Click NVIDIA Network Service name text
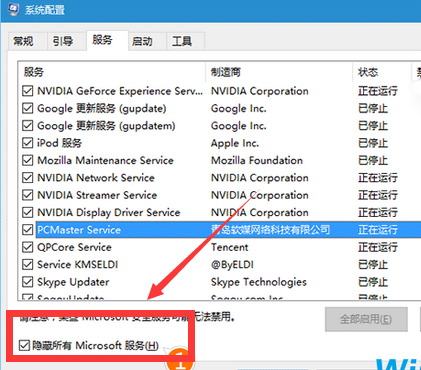Image resolution: width=421 pixels, height=370 pixels. (96, 178)
